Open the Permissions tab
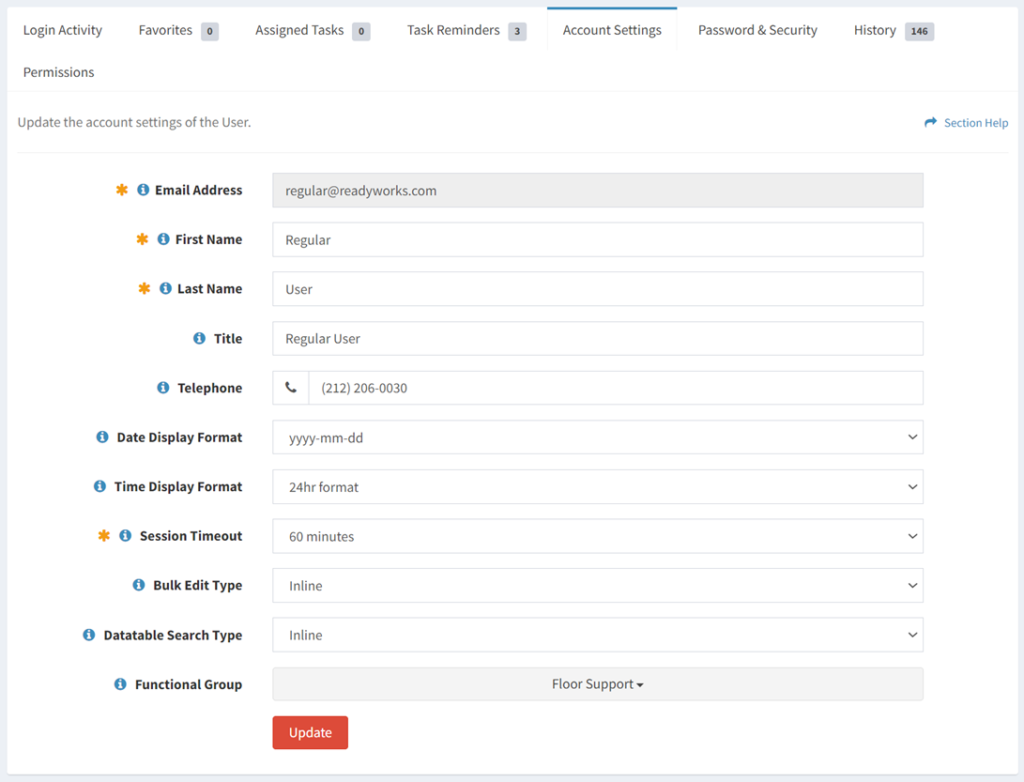 58,71
